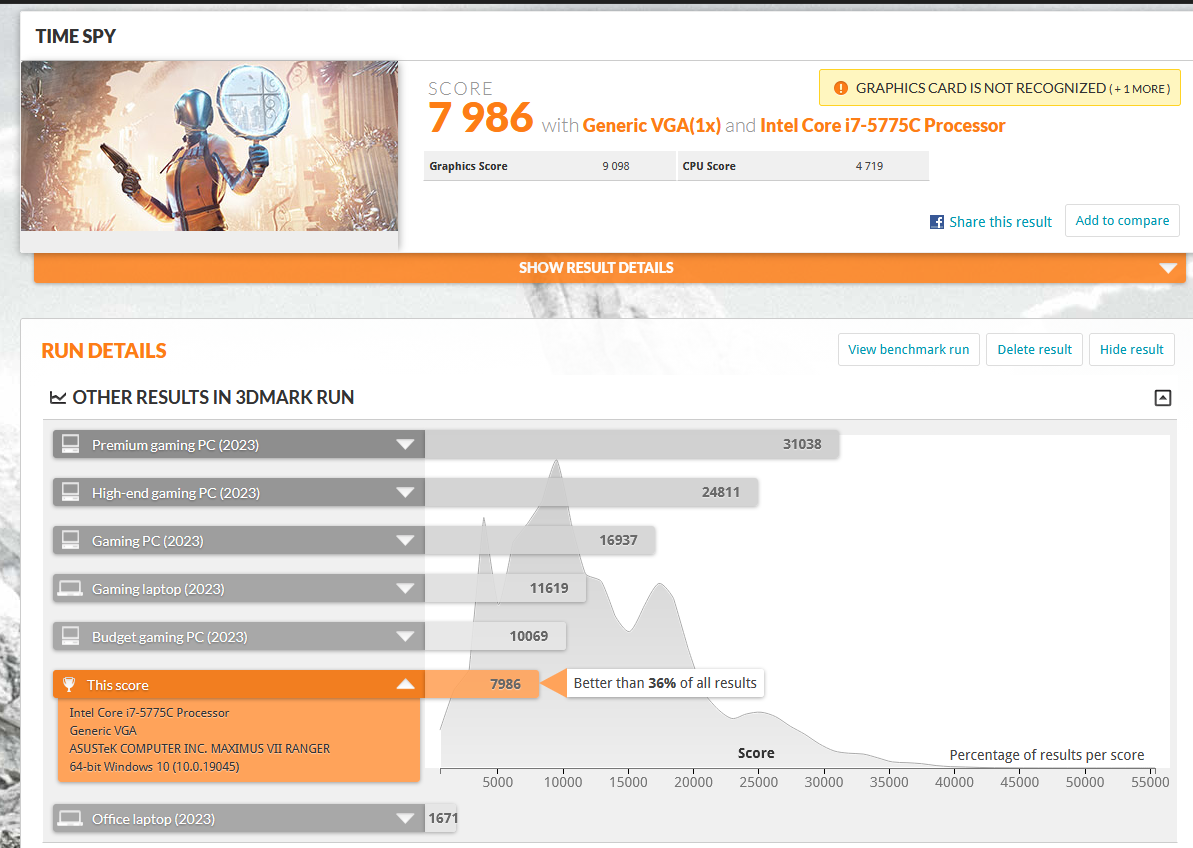The height and width of the screenshot is (848, 1193).
Task: Click Generic VGA line in score details
Action: coord(103,730)
